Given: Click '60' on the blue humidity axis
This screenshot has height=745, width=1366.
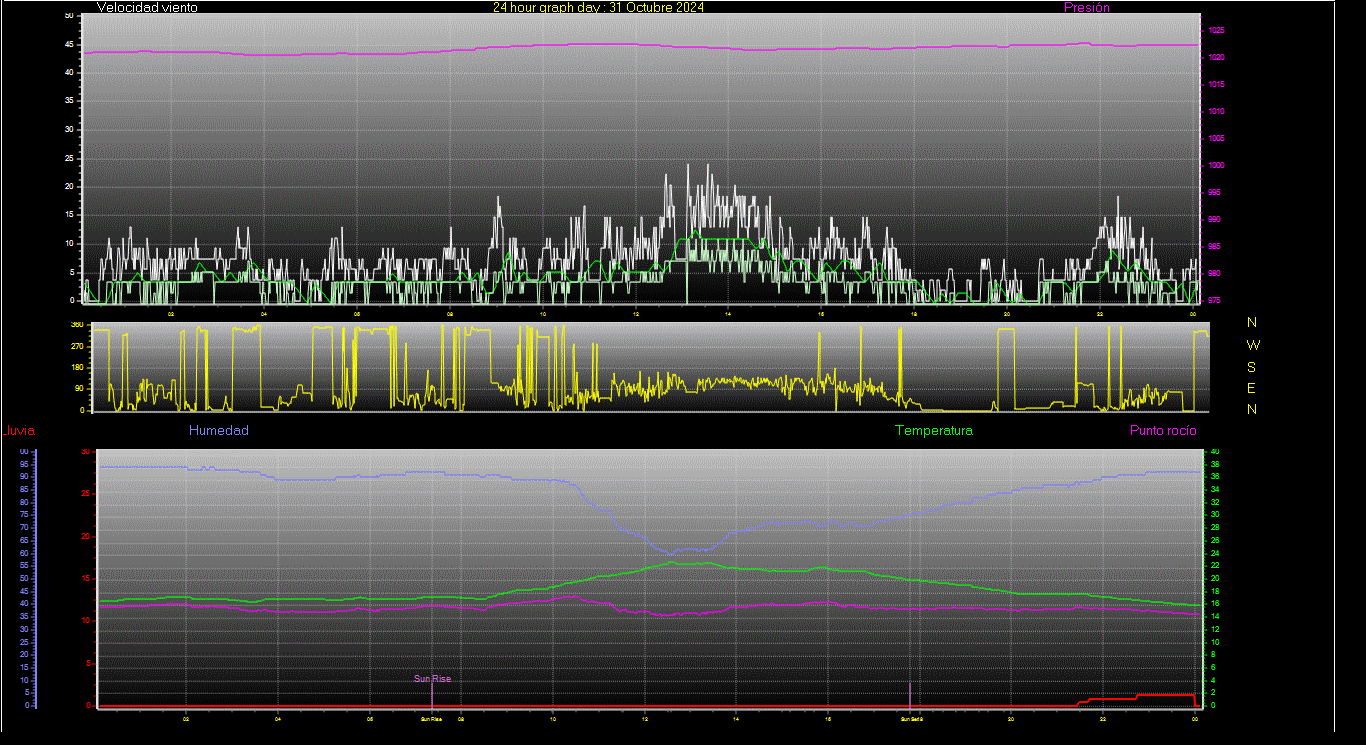Looking at the screenshot, I should coord(24,553).
